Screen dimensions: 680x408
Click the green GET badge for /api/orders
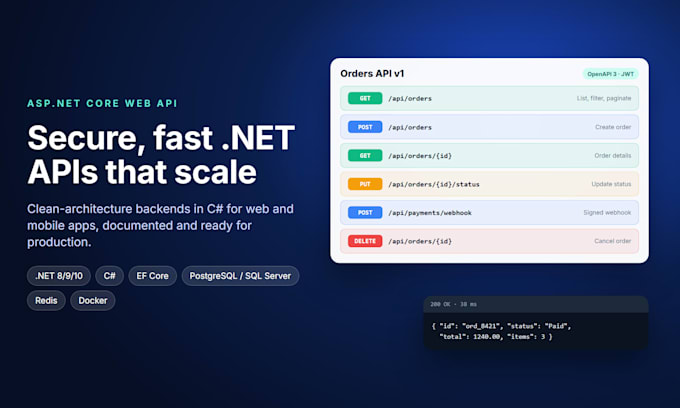[x=365, y=98]
